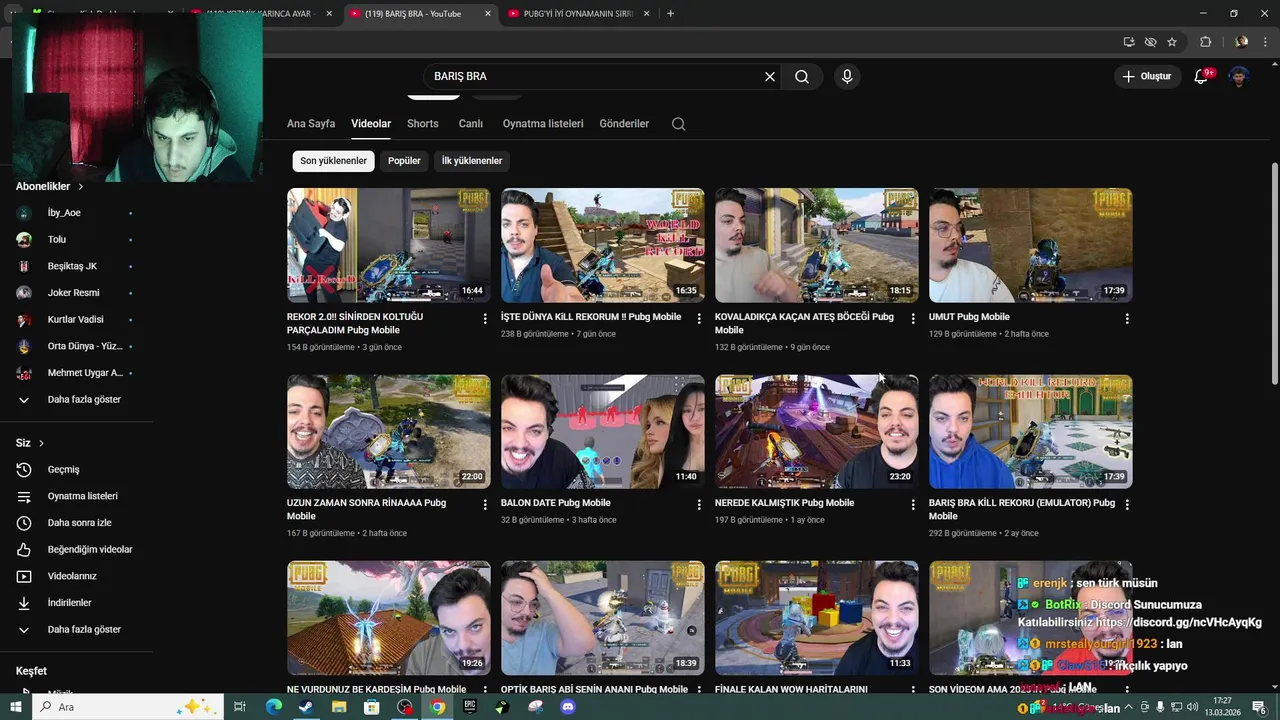This screenshot has height=720, width=1280.
Task: Open Microsoft Edge from the taskbar
Action: tap(273, 707)
